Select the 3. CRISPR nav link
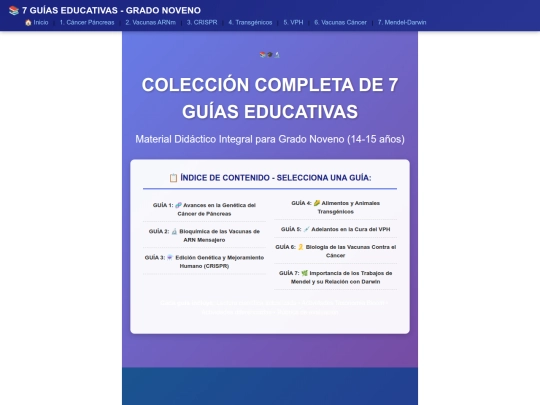 click(x=202, y=22)
